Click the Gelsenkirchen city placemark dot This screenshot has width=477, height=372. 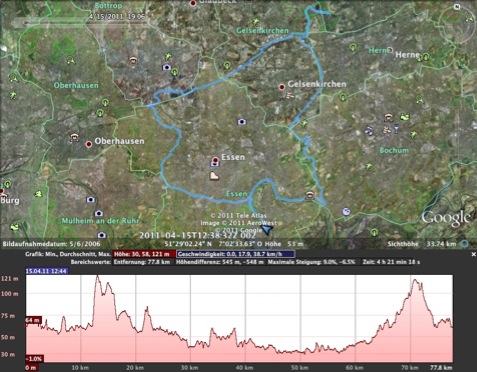tap(282, 87)
